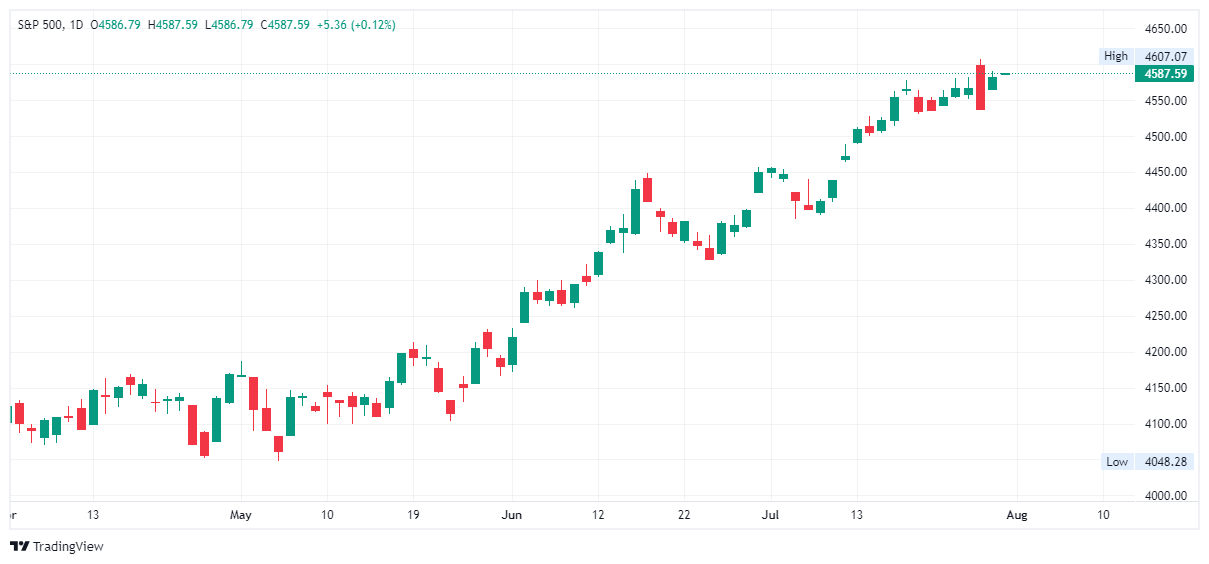Click the 4150.00 price axis label

[x=1166, y=388]
